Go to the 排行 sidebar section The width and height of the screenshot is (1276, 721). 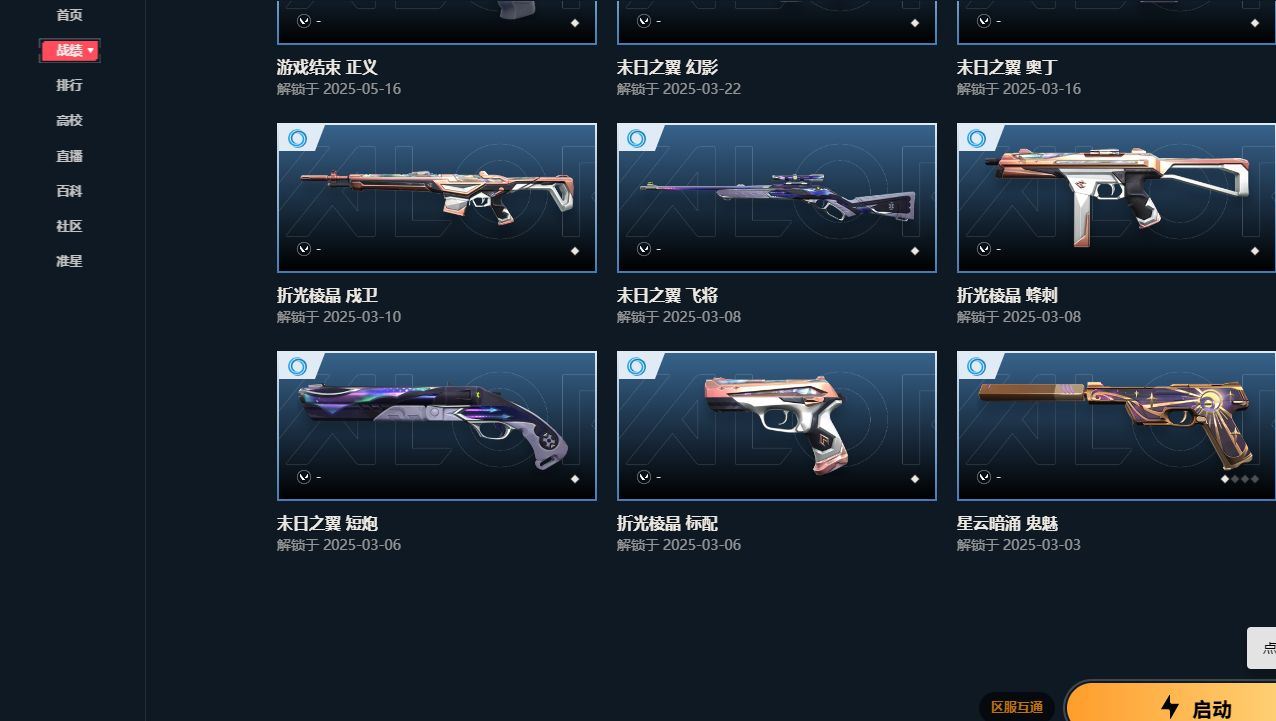tap(69, 85)
